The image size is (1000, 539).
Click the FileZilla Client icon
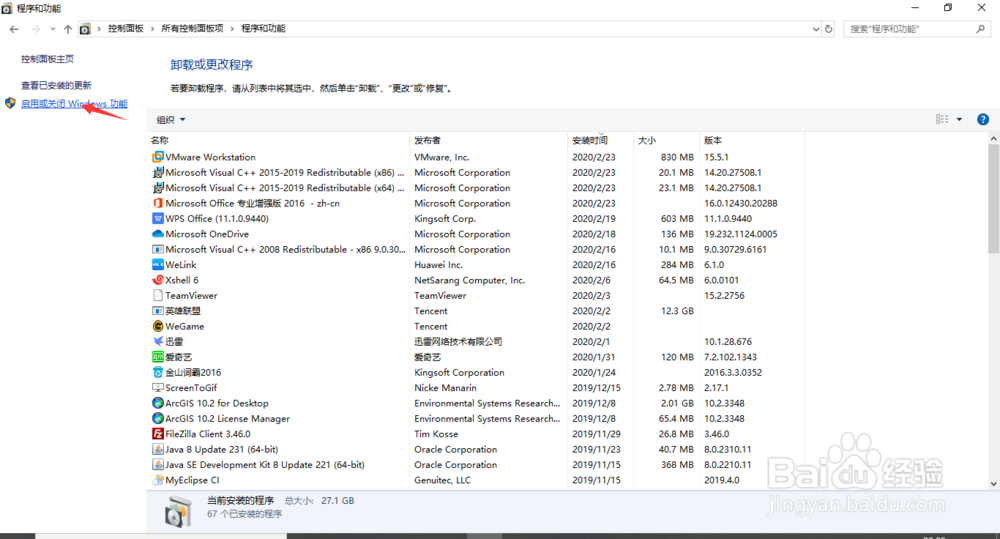pyautogui.click(x=158, y=434)
